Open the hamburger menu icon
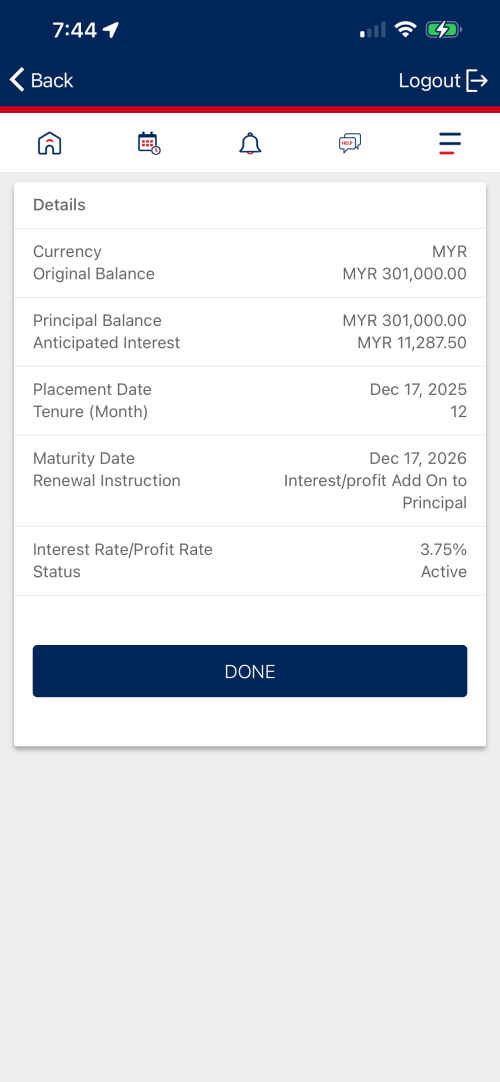This screenshot has height=1082, width=500. [x=450, y=143]
